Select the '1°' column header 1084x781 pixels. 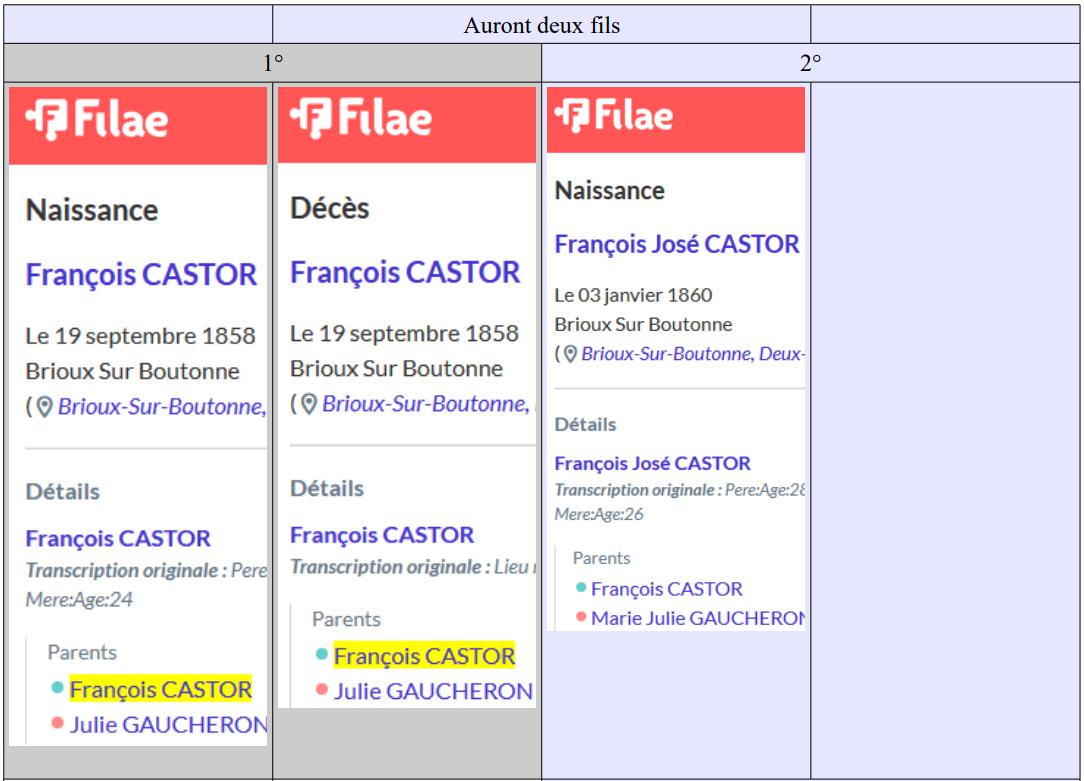[273, 63]
